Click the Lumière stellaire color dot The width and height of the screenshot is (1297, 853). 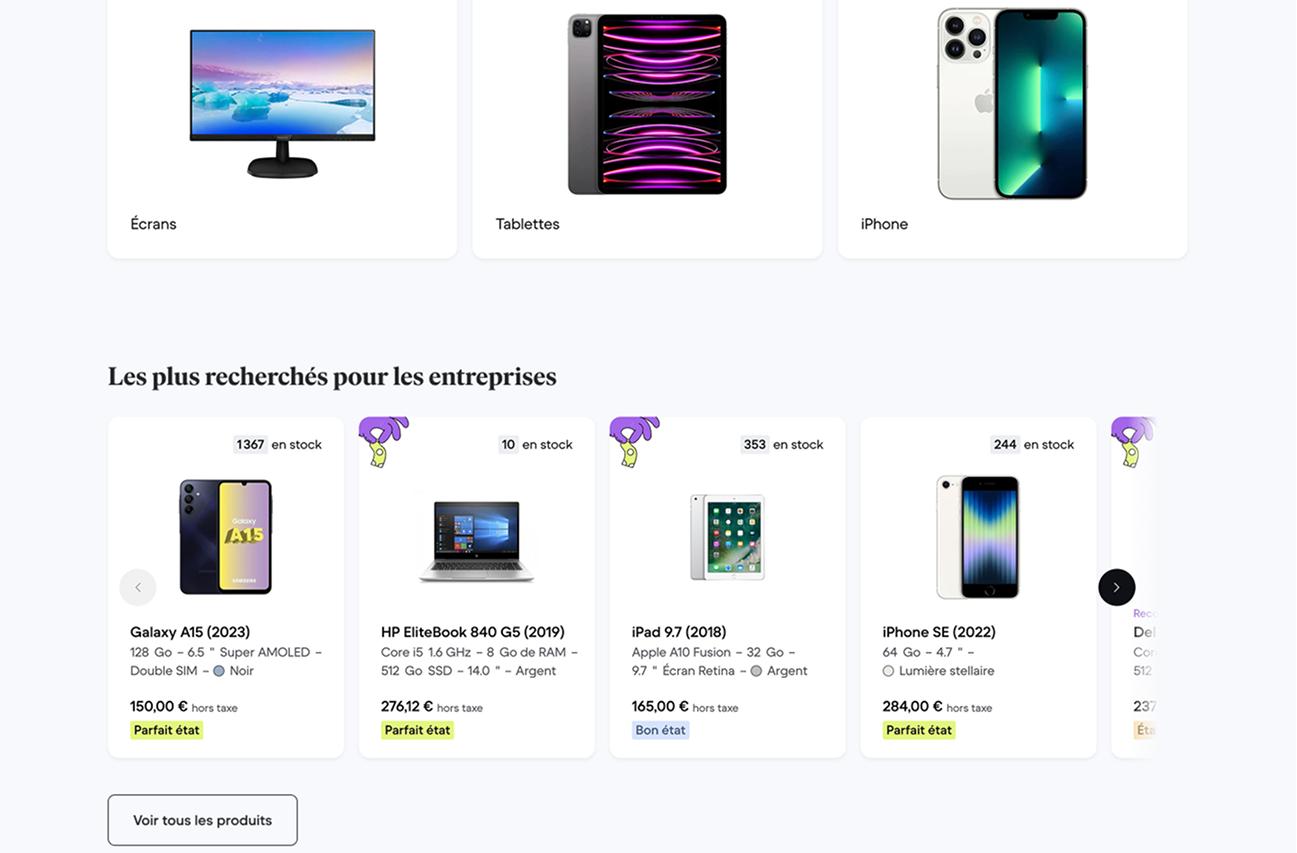tap(888, 671)
